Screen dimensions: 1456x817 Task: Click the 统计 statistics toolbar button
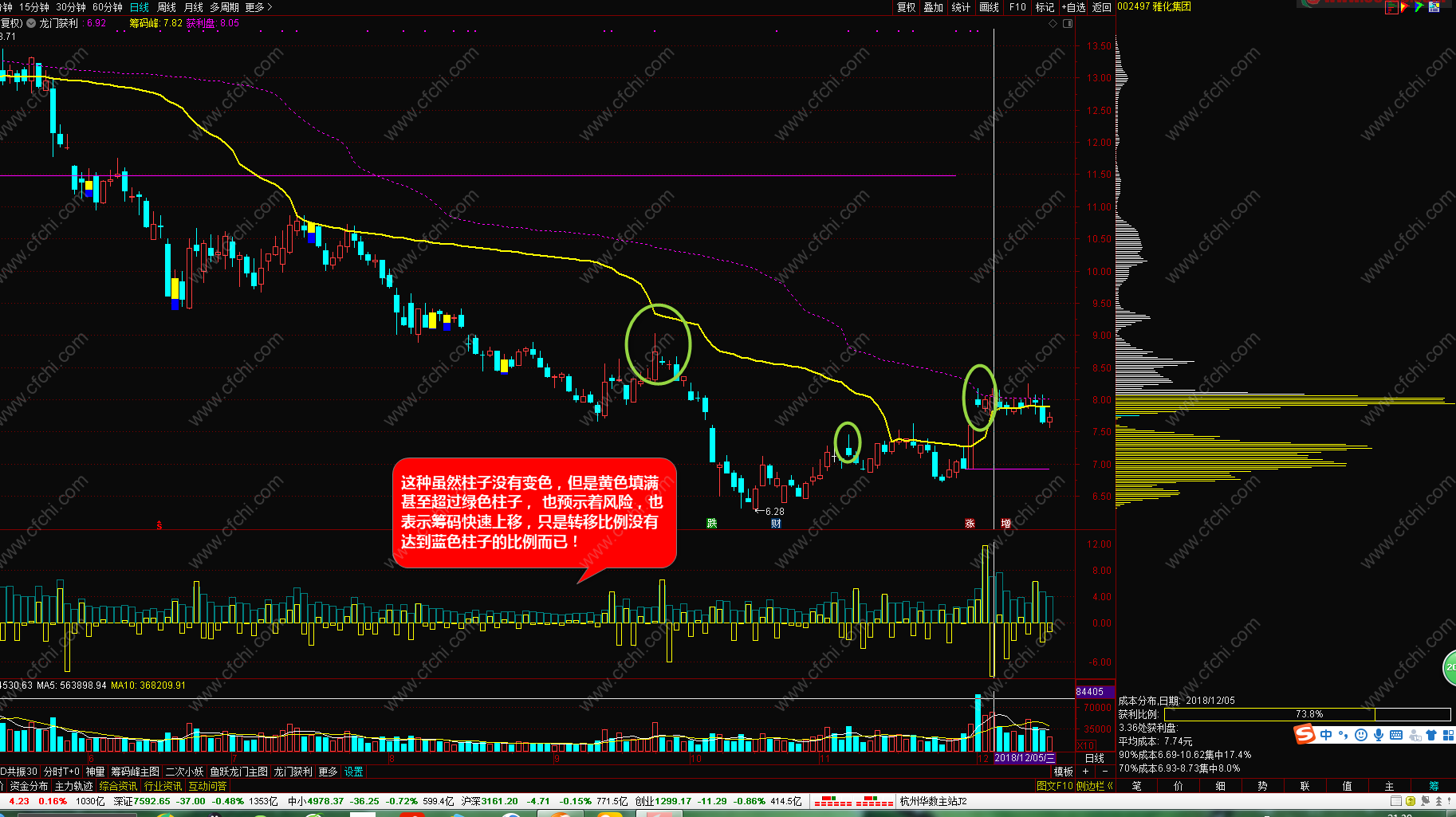point(961,7)
